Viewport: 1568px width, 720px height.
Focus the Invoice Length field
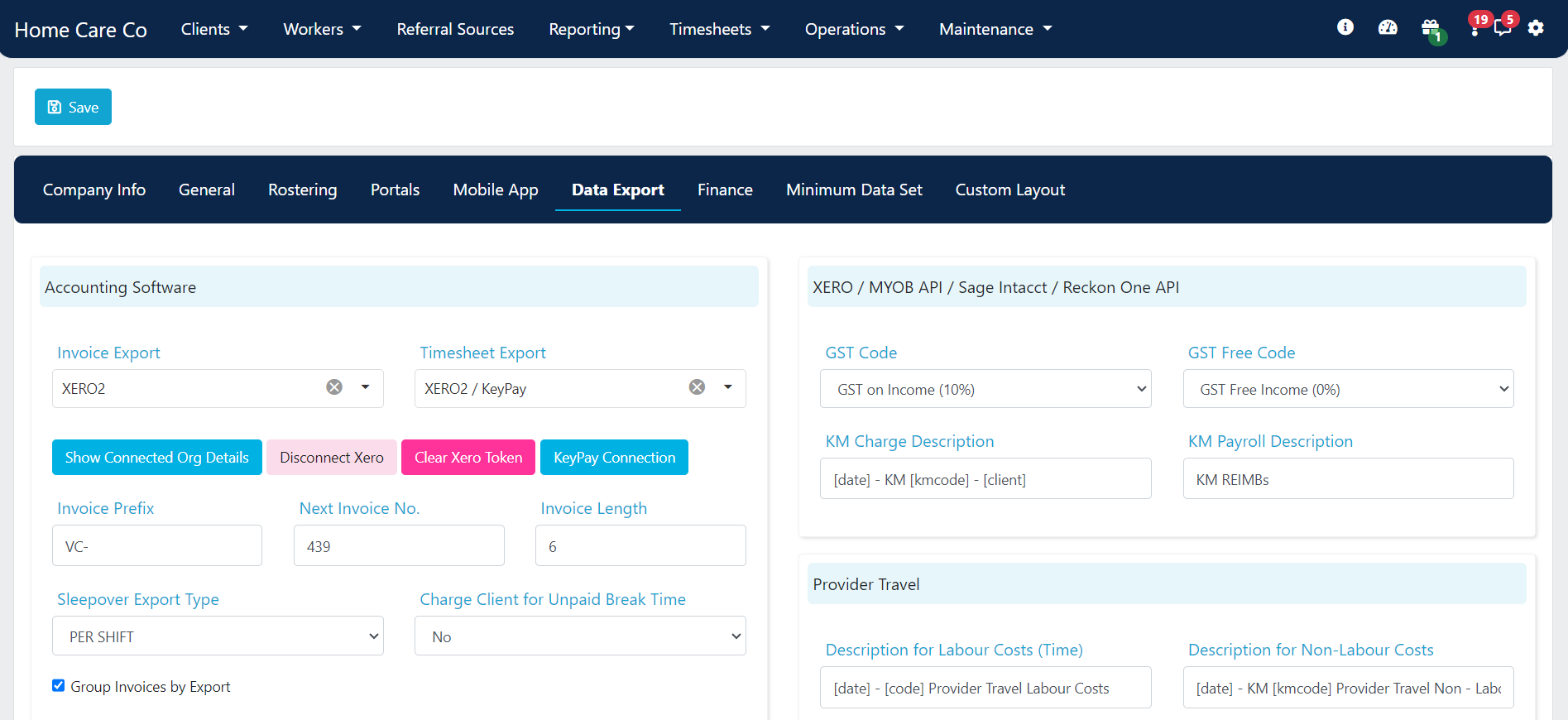[x=640, y=545]
